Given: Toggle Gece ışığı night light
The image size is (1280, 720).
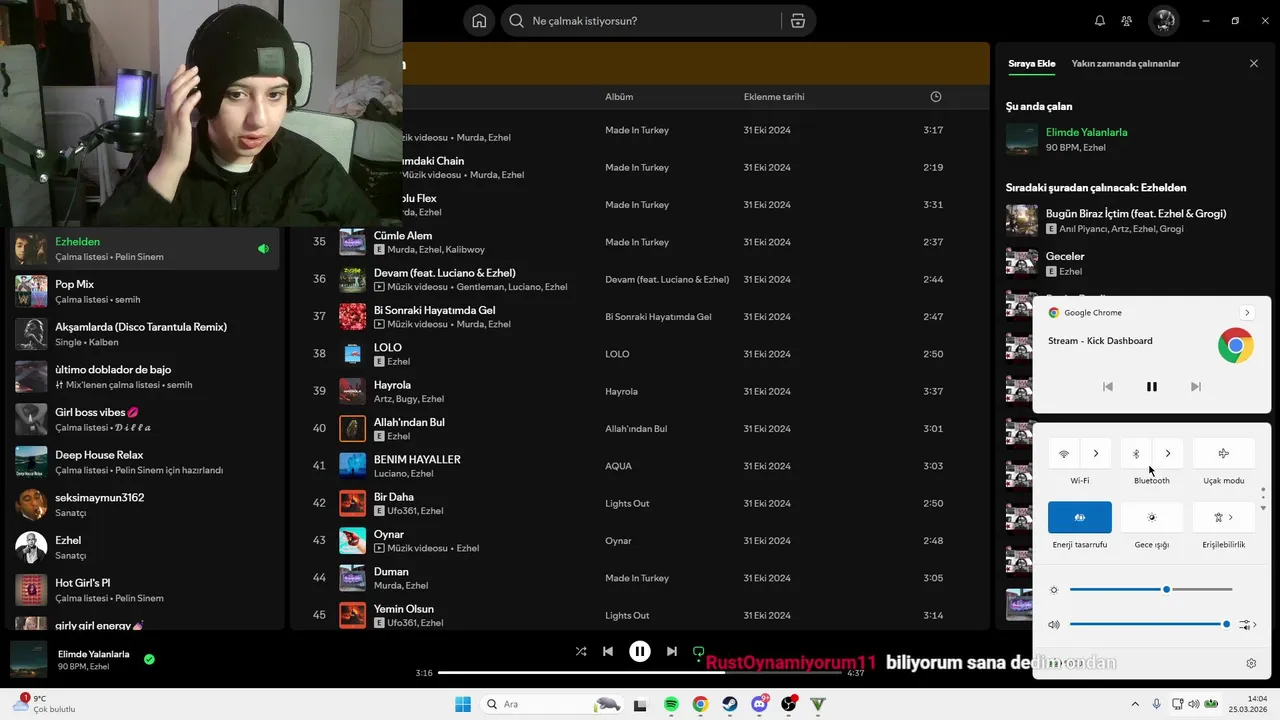Looking at the screenshot, I should pos(1152,517).
